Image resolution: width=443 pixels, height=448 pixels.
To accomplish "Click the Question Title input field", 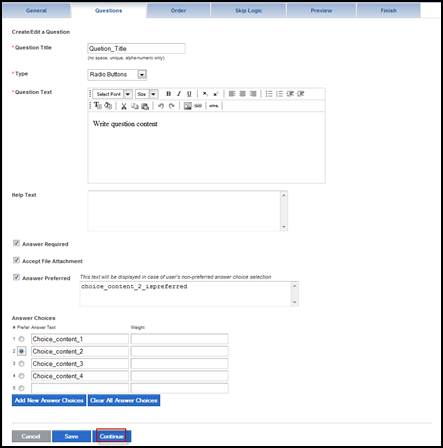I will pos(136,48).
